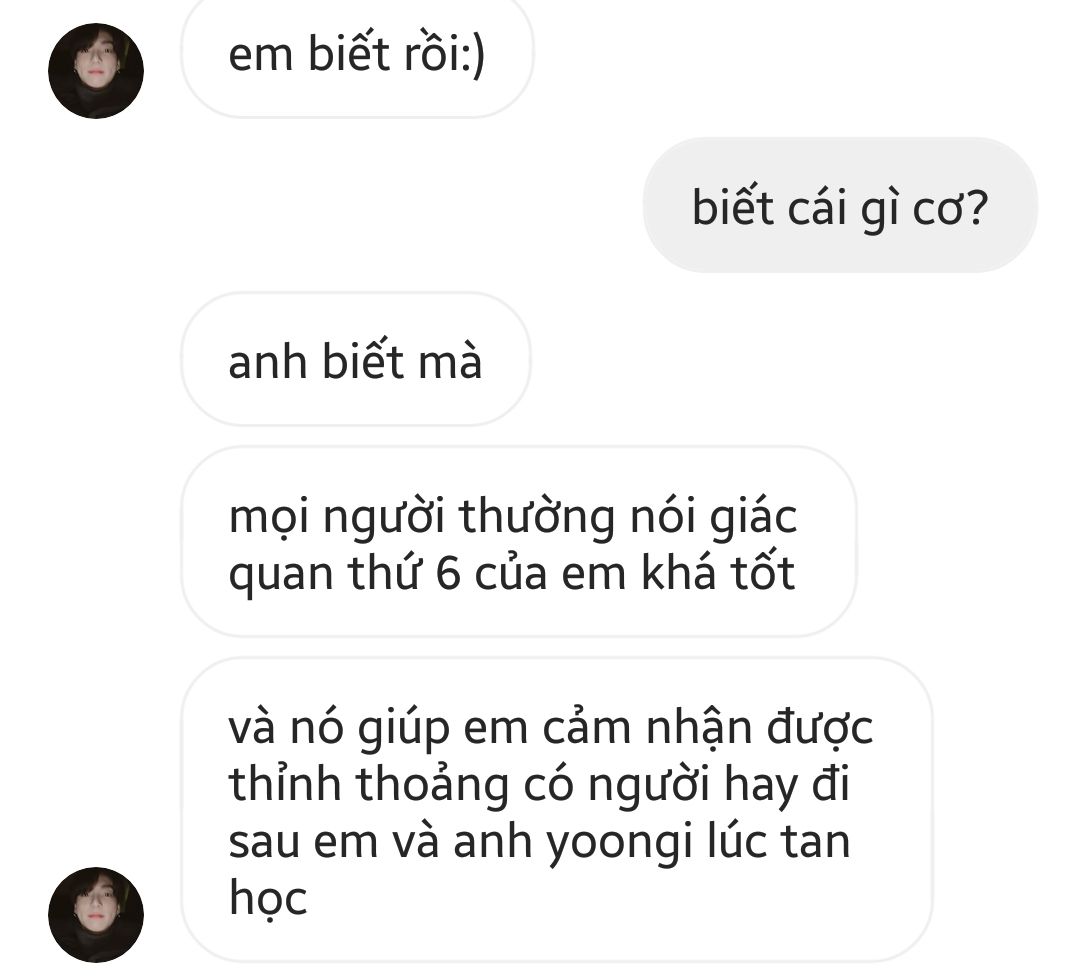Select the "em biết rồi:)" message bubble

[x=357, y=55]
